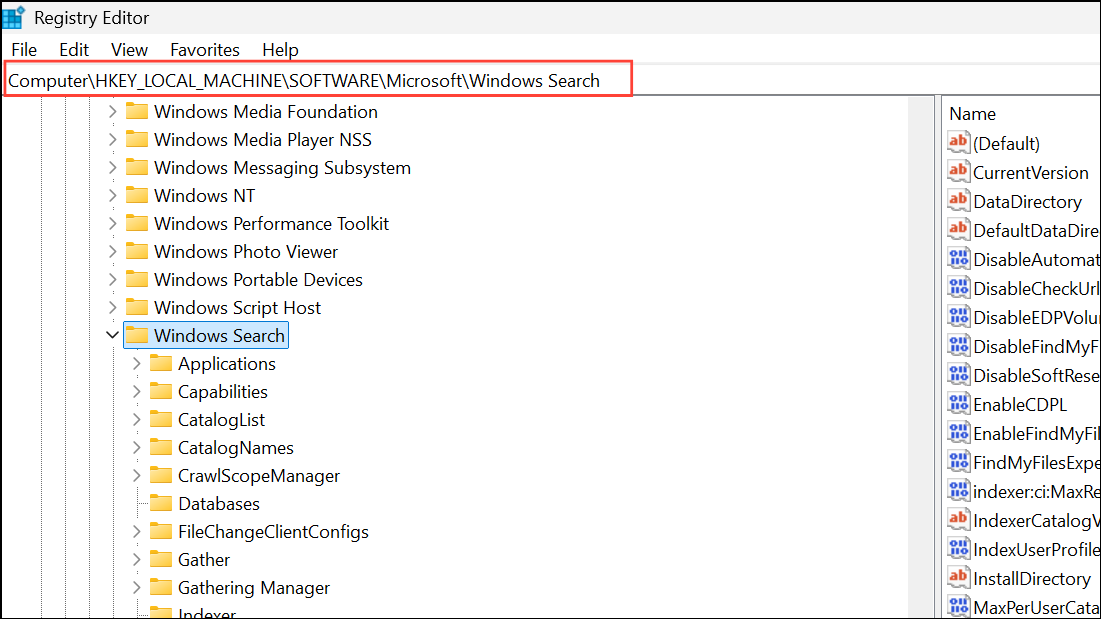The image size is (1101, 619).
Task: Expand the CrawlScopeManager subkey
Action: (x=137, y=476)
